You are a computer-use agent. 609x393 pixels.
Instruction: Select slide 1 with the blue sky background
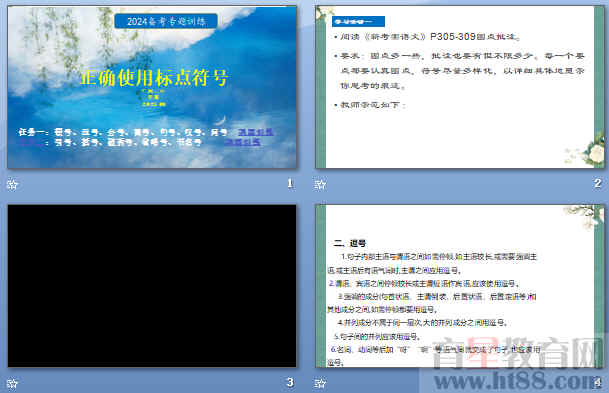point(152,87)
